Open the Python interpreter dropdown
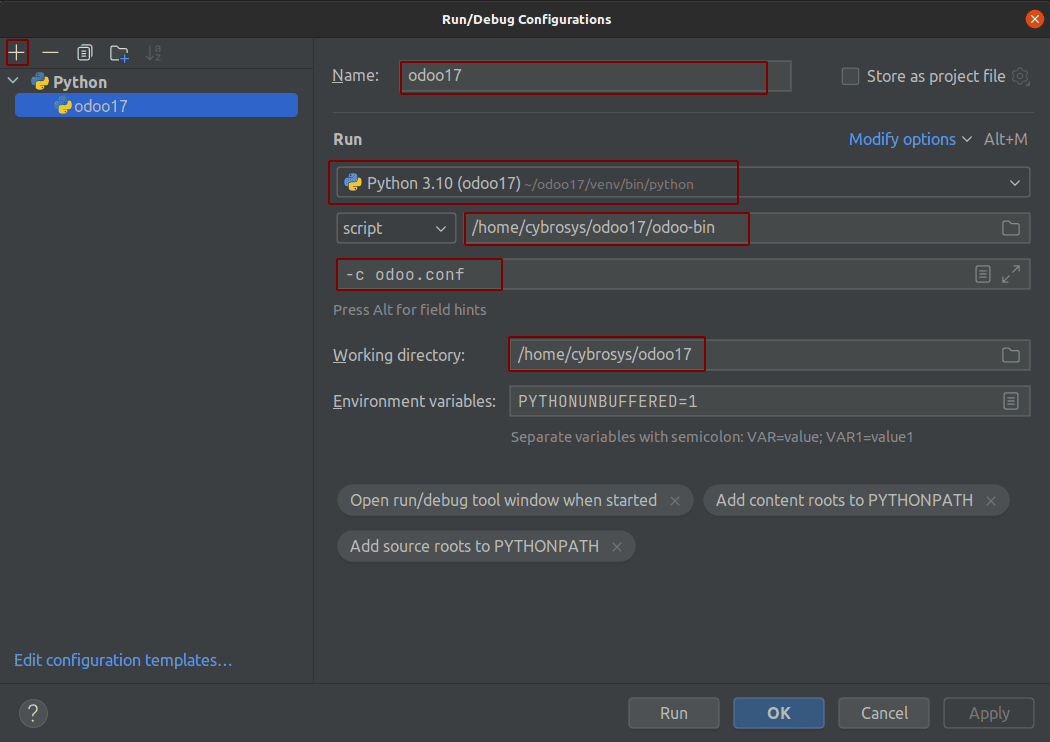Image resolution: width=1050 pixels, height=742 pixels. (1013, 182)
